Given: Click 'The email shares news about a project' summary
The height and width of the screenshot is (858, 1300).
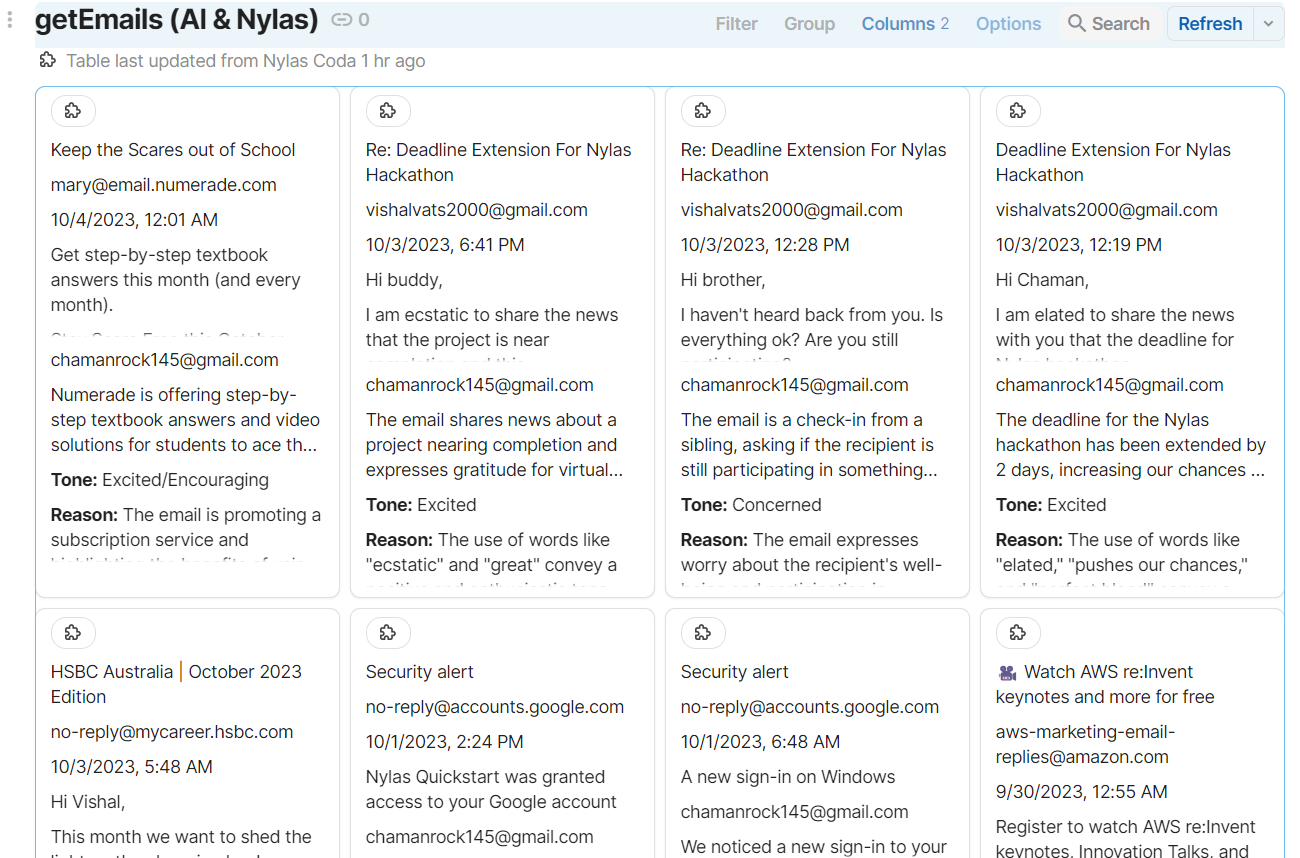Looking at the screenshot, I should click(x=494, y=445).
